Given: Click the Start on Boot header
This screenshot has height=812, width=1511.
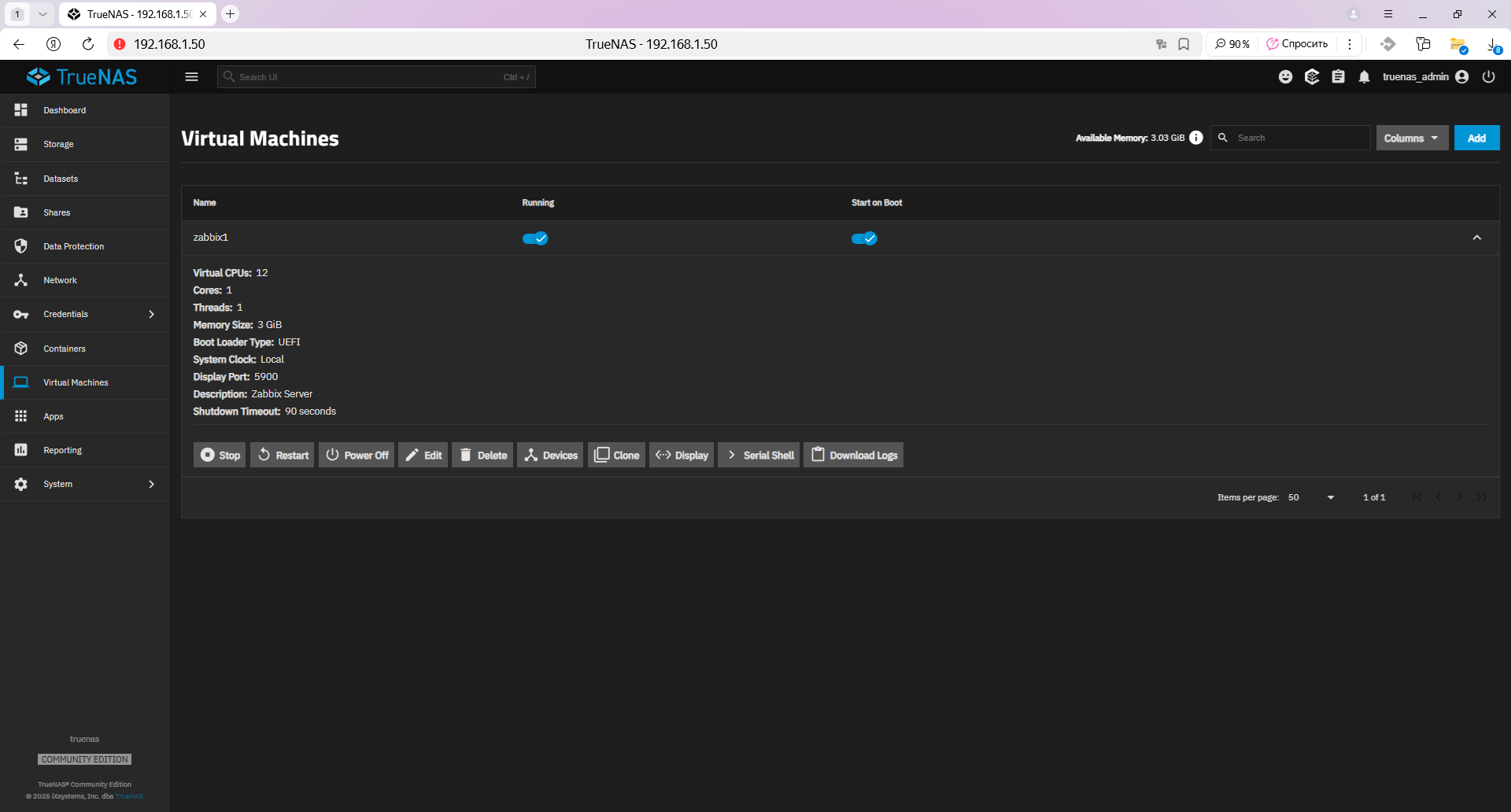Looking at the screenshot, I should pos(877,202).
